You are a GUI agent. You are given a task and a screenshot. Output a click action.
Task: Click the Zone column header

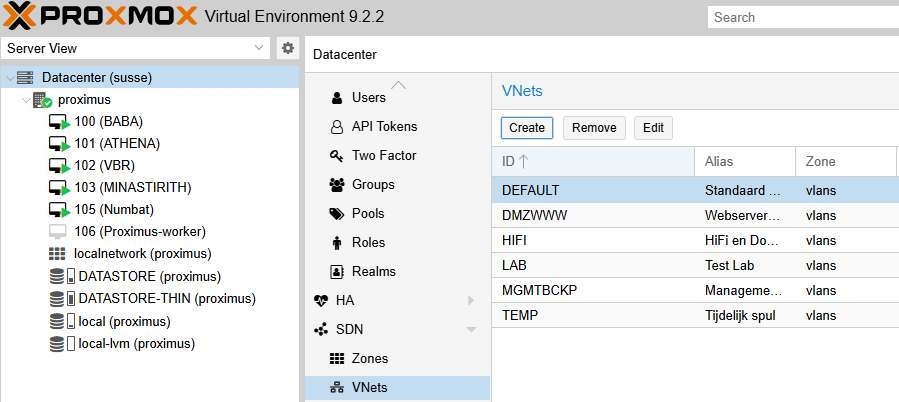[846, 162]
